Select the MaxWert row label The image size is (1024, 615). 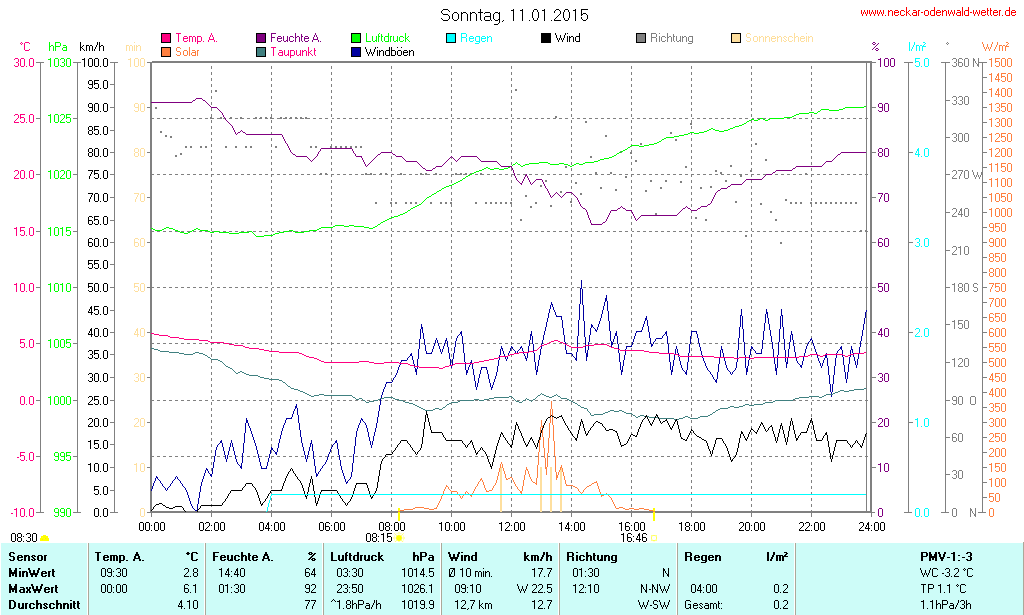[x=34, y=589]
